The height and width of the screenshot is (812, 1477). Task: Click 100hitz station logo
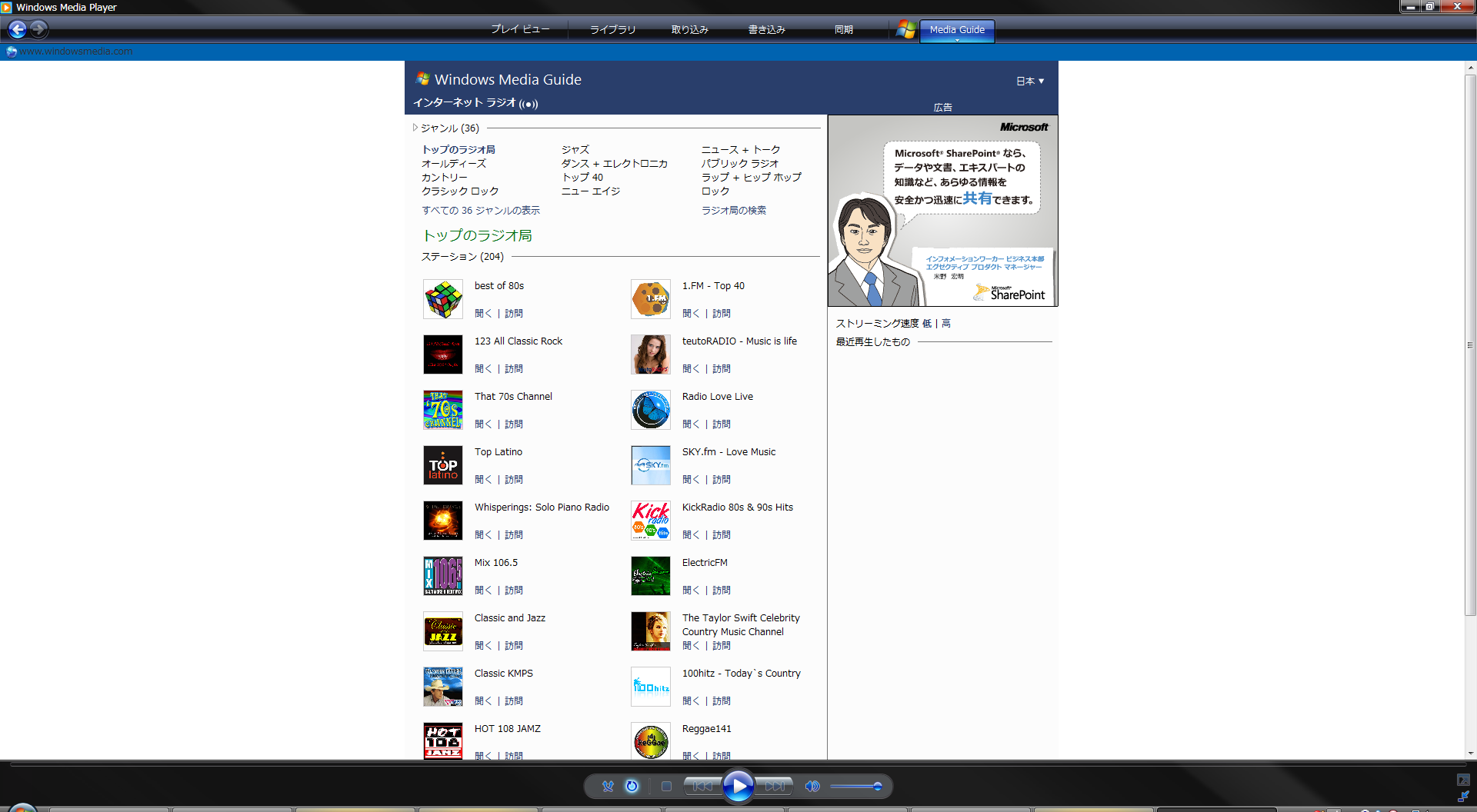pyautogui.click(x=651, y=687)
